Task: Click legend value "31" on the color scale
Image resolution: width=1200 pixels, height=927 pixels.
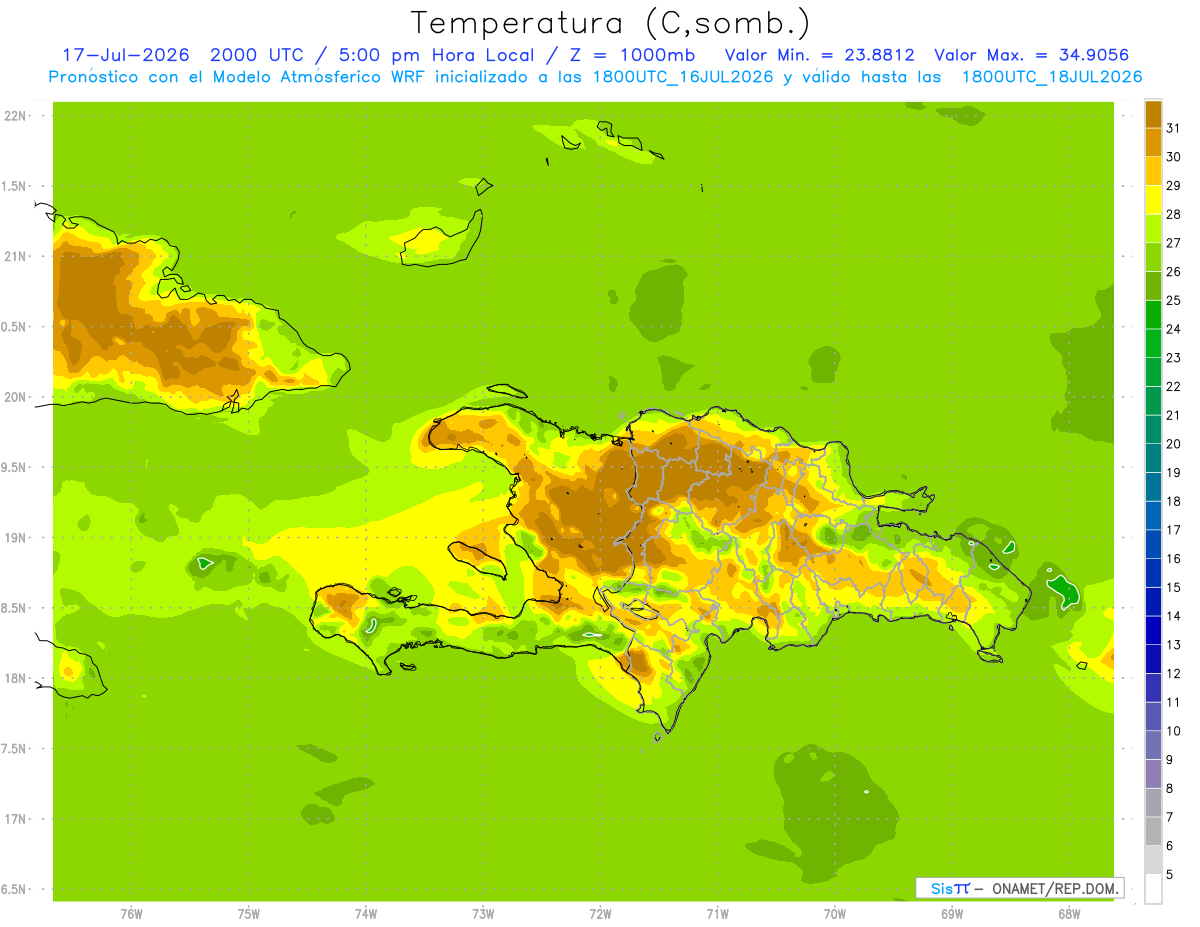Action: tap(1173, 128)
